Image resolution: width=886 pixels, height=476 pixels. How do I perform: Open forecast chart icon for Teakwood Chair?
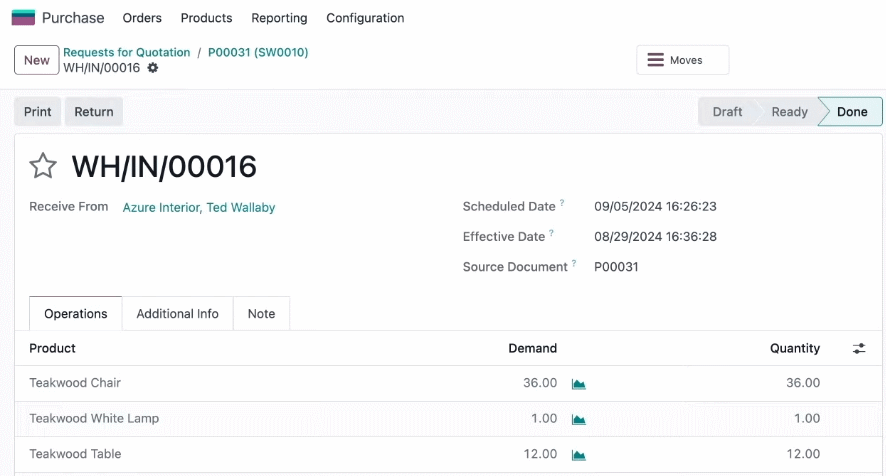pos(579,384)
